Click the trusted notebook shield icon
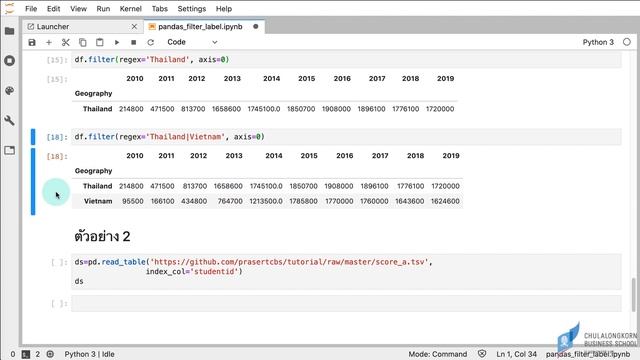640x360 pixels. tap(482, 354)
